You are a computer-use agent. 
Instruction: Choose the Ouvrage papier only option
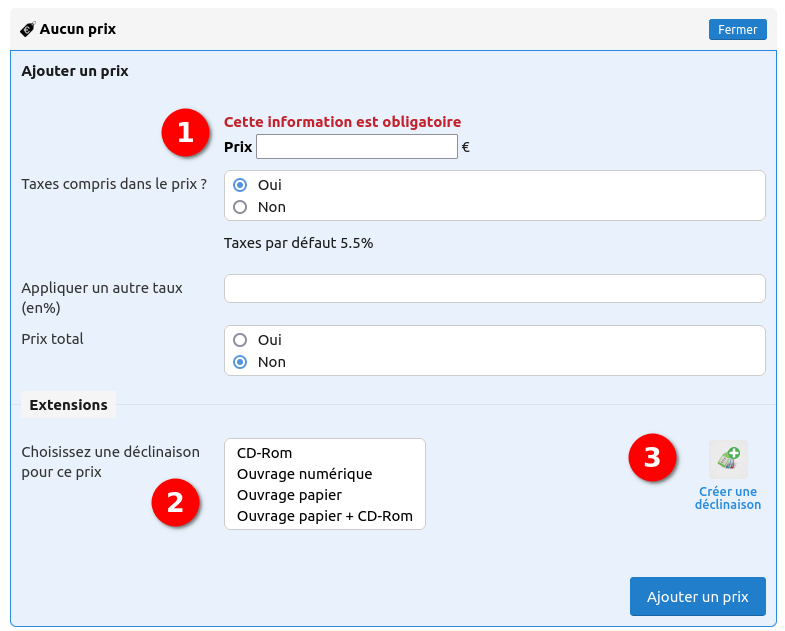tap(289, 495)
